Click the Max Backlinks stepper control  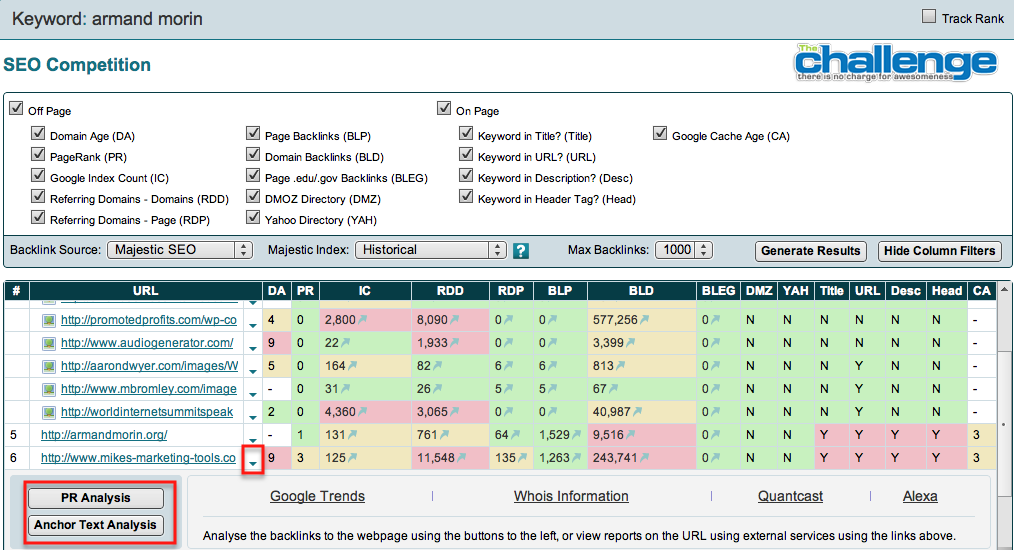[x=704, y=250]
